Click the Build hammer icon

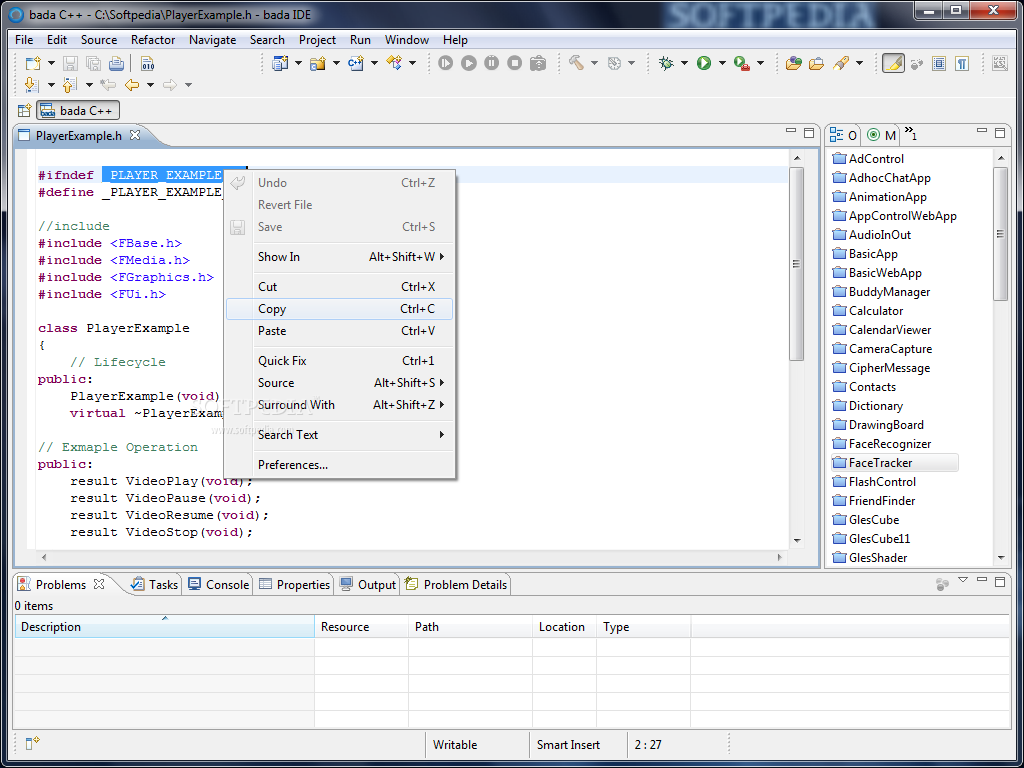tap(576, 63)
